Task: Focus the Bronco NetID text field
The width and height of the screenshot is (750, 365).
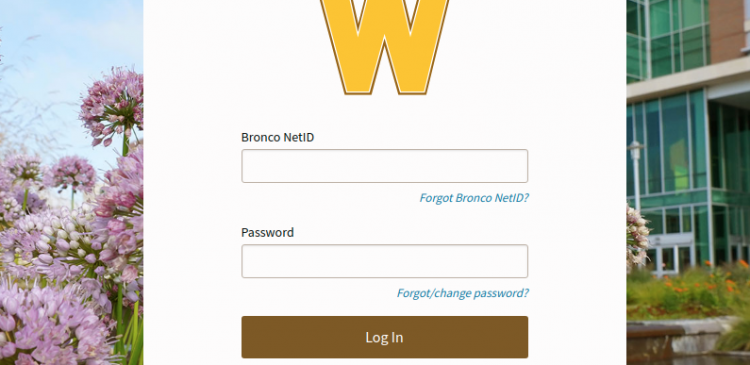Action: pyautogui.click(x=385, y=166)
